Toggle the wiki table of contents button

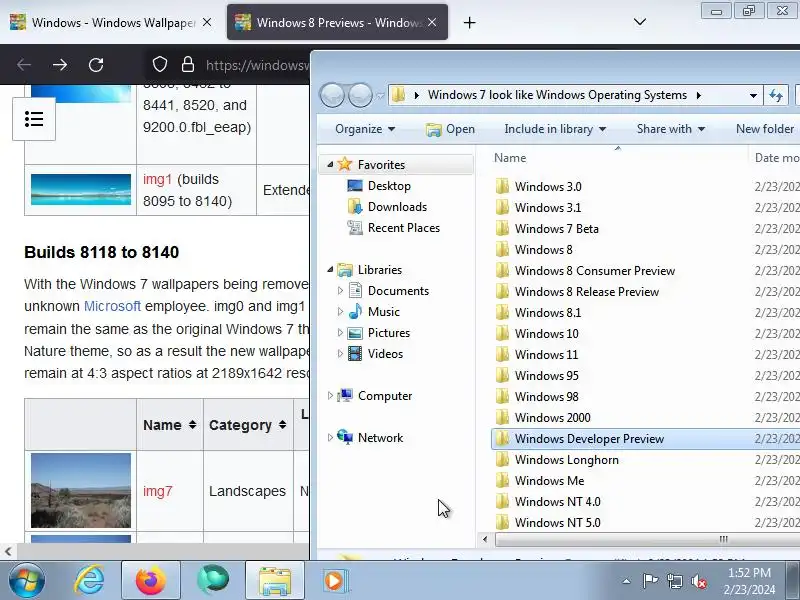[x=34, y=119]
